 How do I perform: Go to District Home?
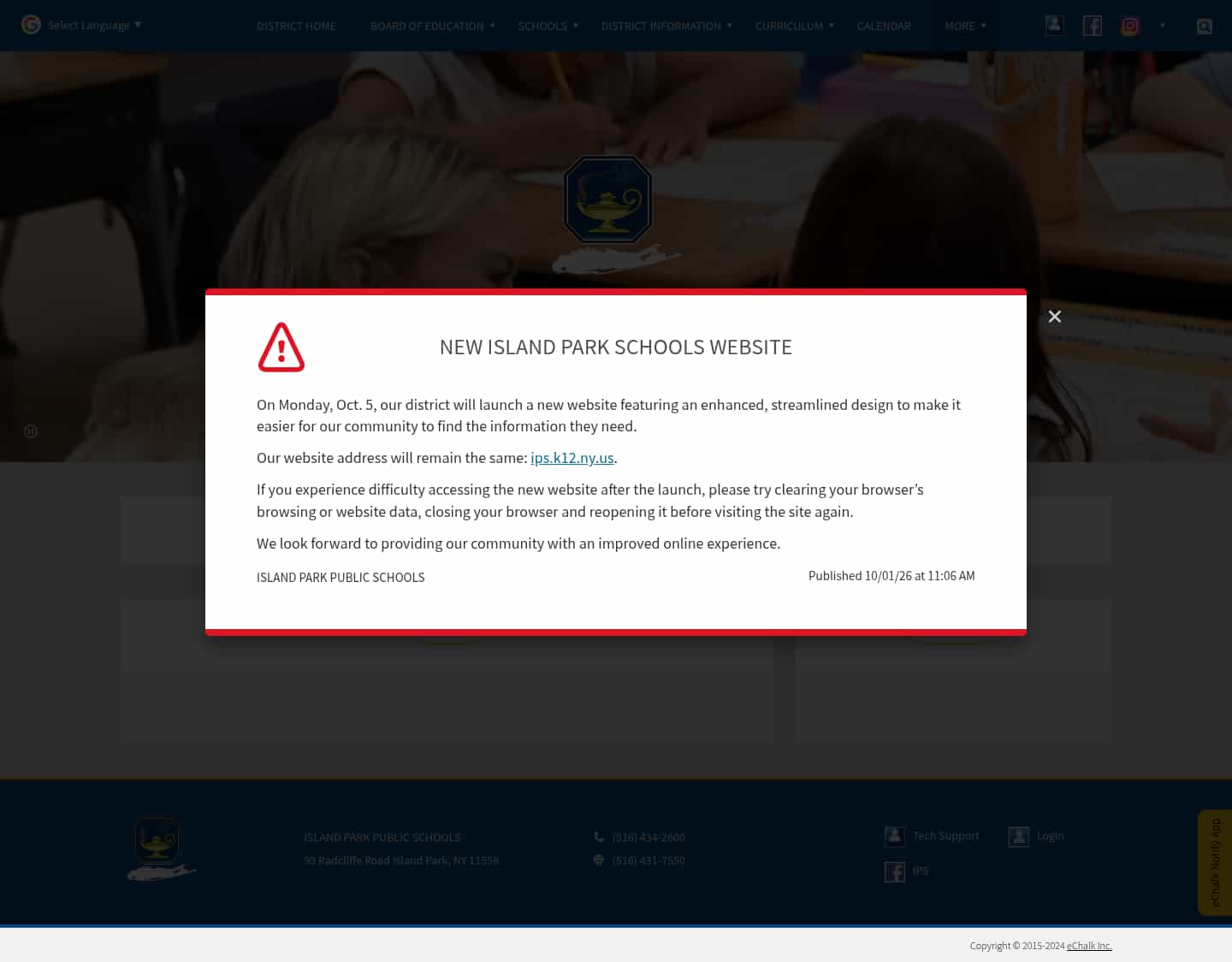point(296,26)
